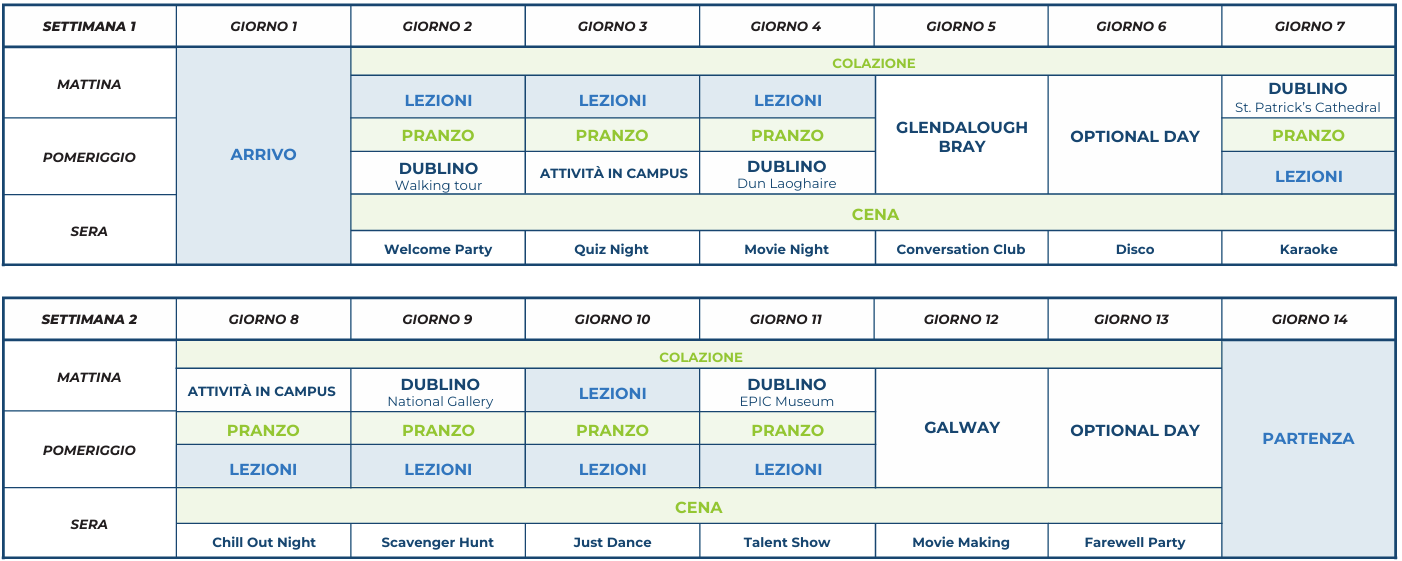Click the GALWAY excursion cell

[x=961, y=428]
